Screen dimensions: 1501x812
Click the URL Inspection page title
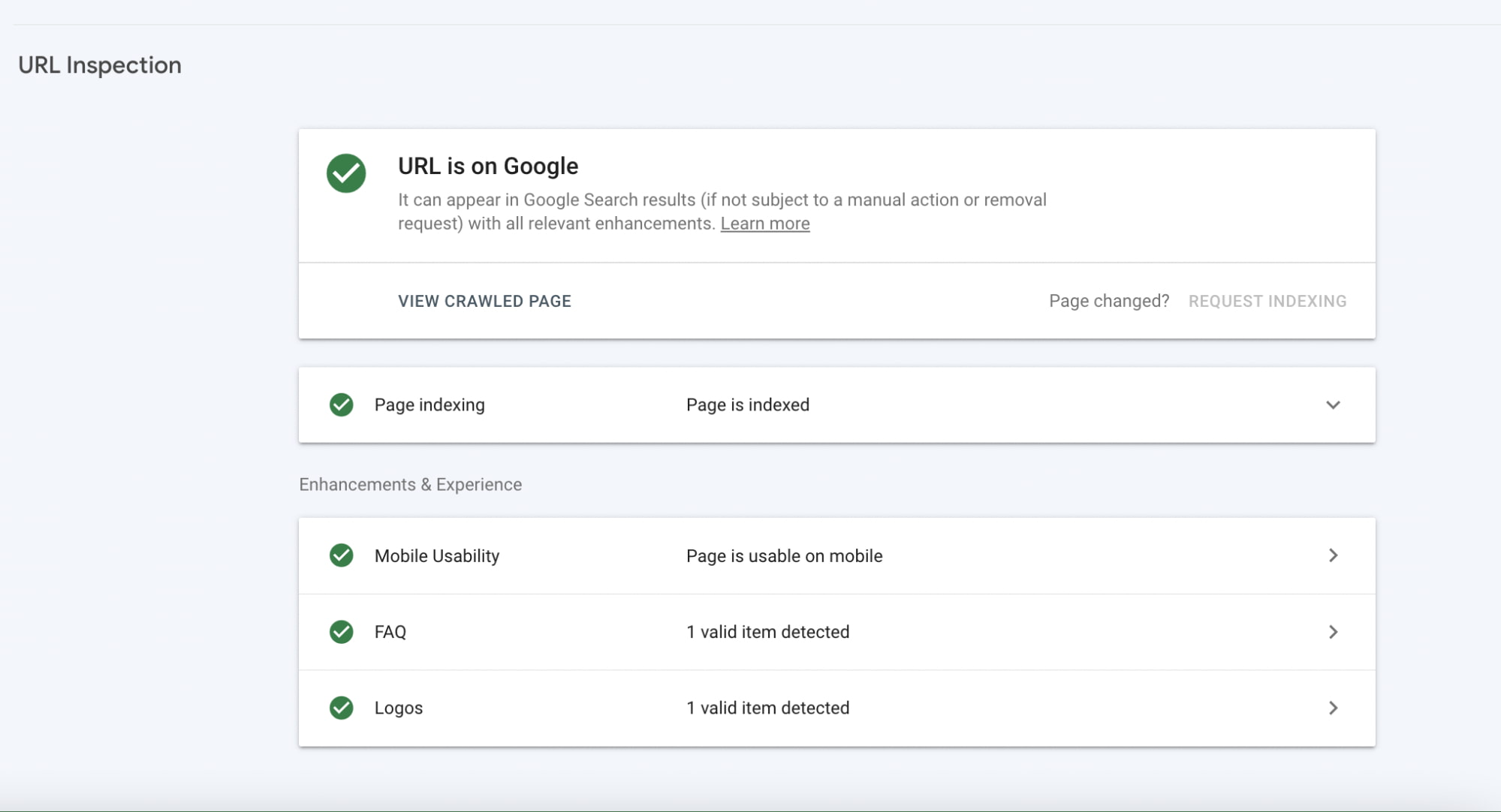coord(100,65)
